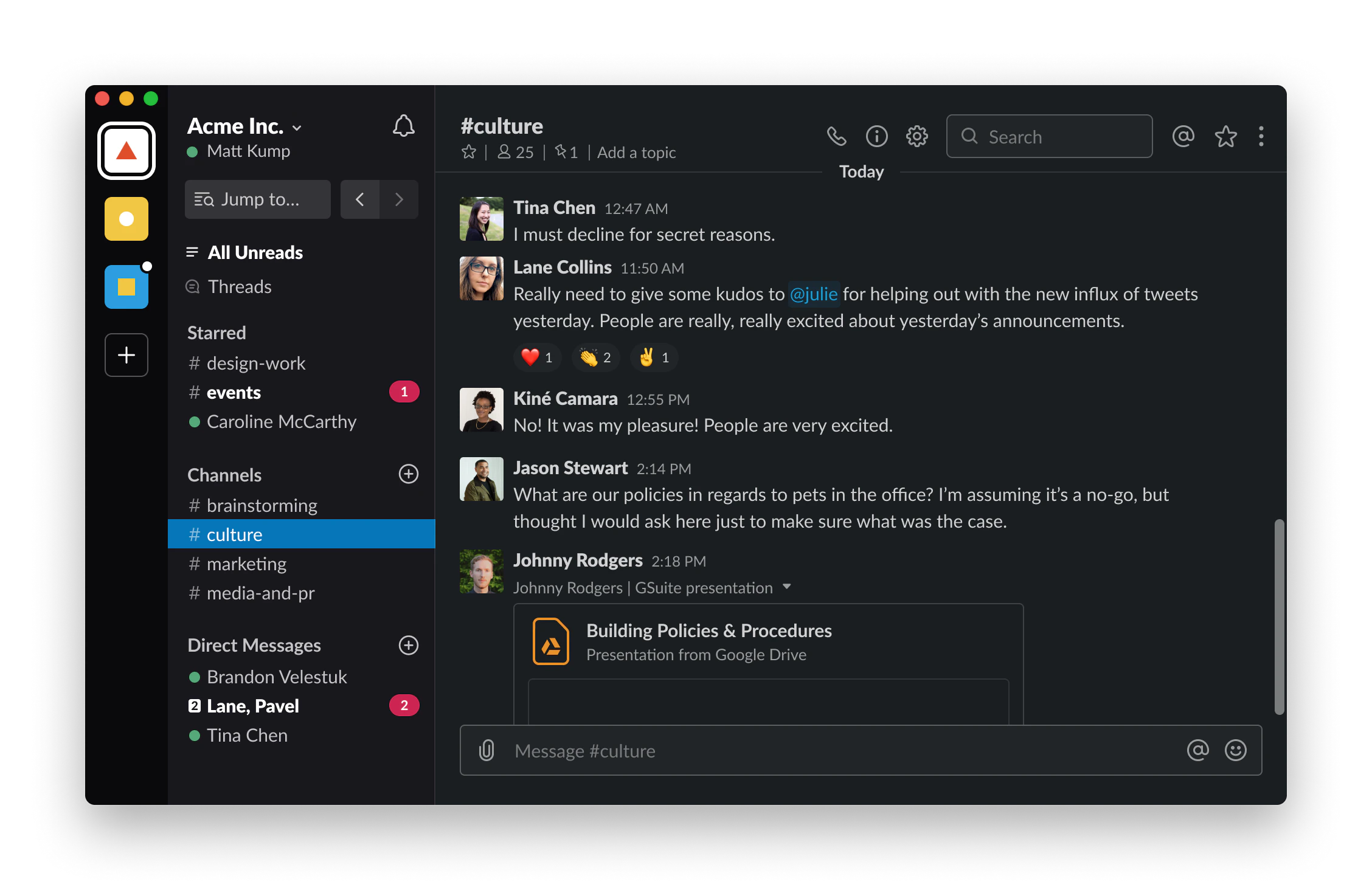Start a call with the phone icon

click(x=836, y=137)
